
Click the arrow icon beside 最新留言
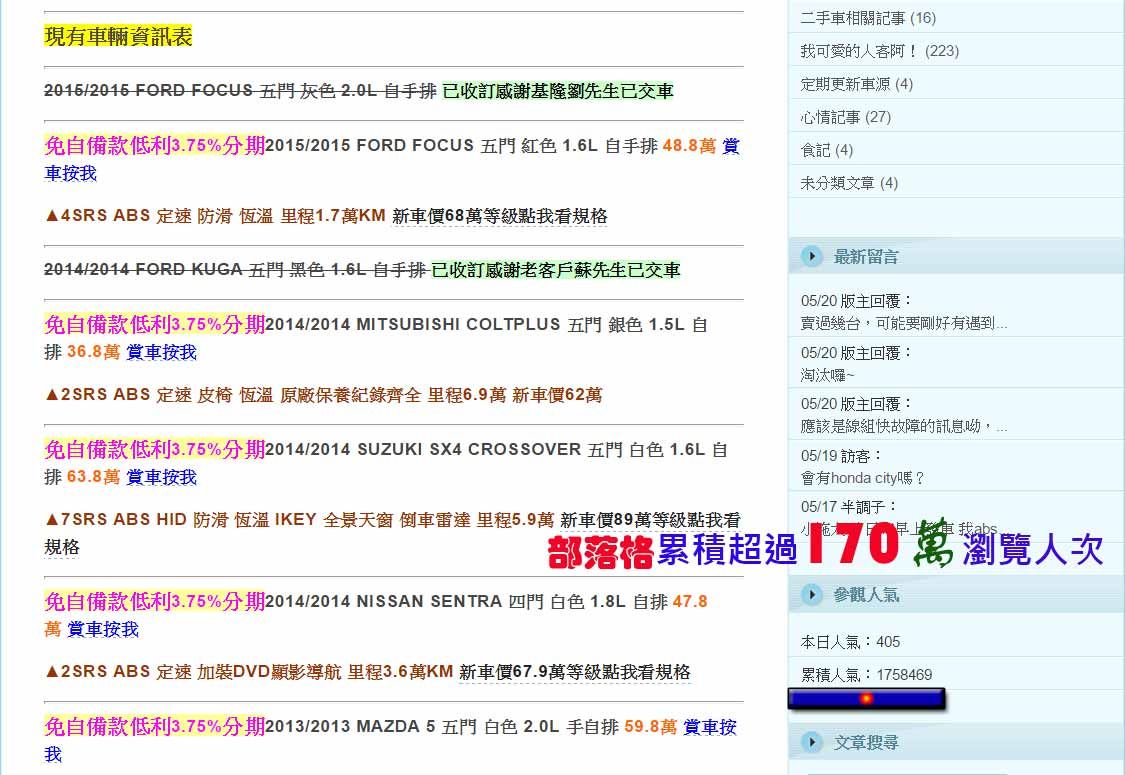point(811,256)
